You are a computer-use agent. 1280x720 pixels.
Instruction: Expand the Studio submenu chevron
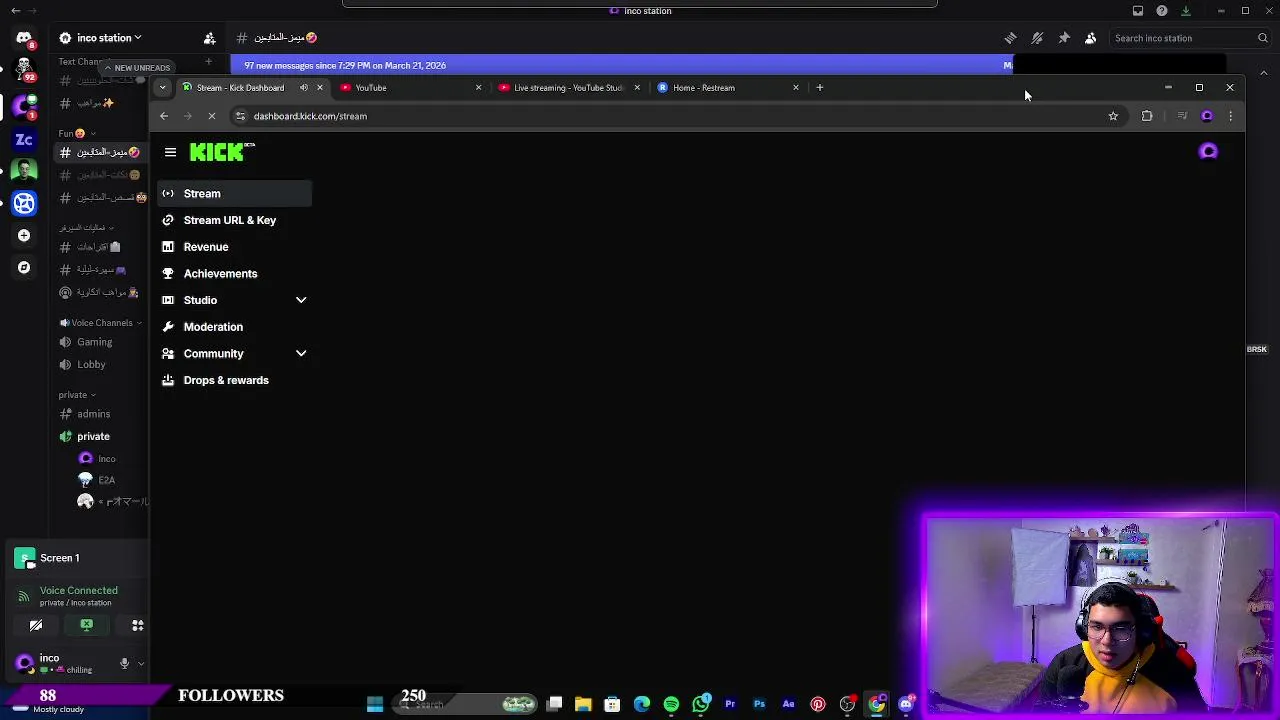click(x=300, y=300)
